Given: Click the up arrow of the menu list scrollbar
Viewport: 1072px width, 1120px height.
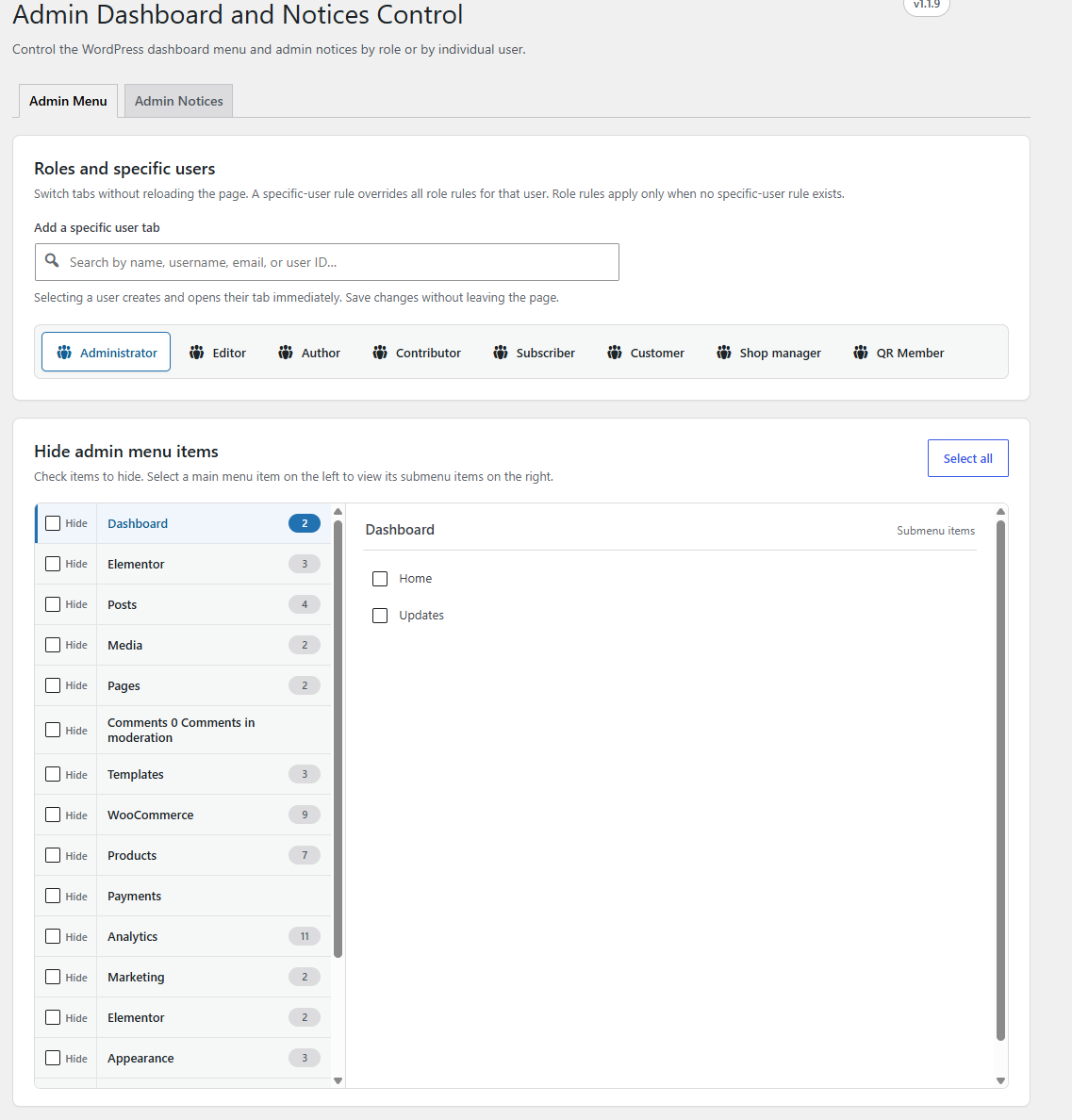Looking at the screenshot, I should pos(338,511).
